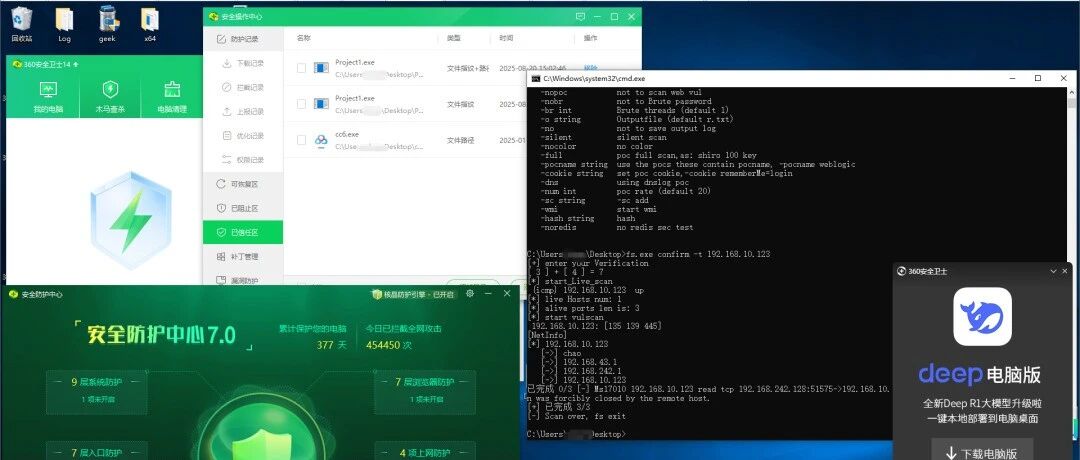This screenshot has width=1080, height=460.
Task: Collapse the 防护记录 section in sidebar
Action: tap(243, 39)
